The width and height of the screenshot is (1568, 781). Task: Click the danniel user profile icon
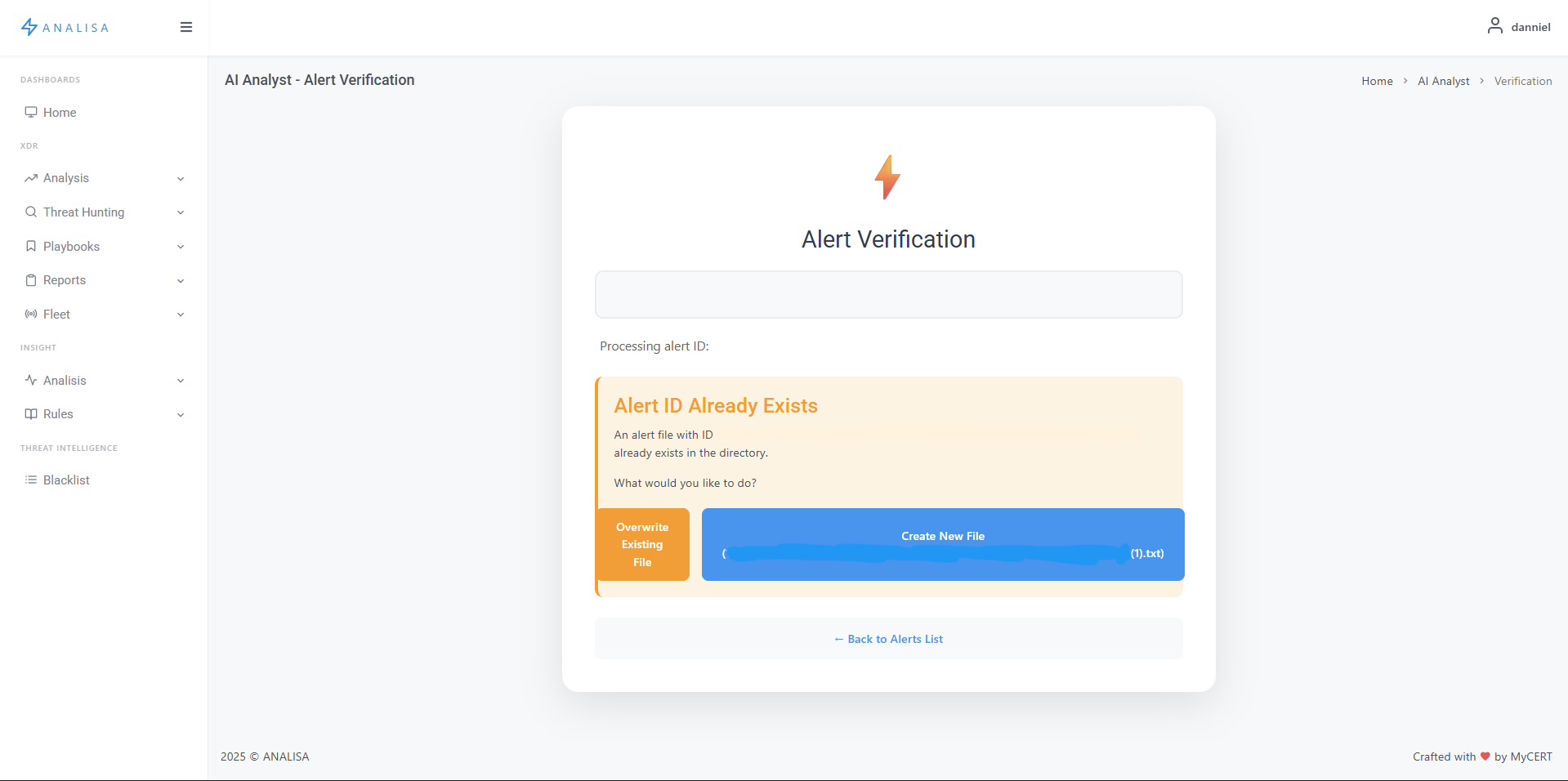tap(1496, 25)
